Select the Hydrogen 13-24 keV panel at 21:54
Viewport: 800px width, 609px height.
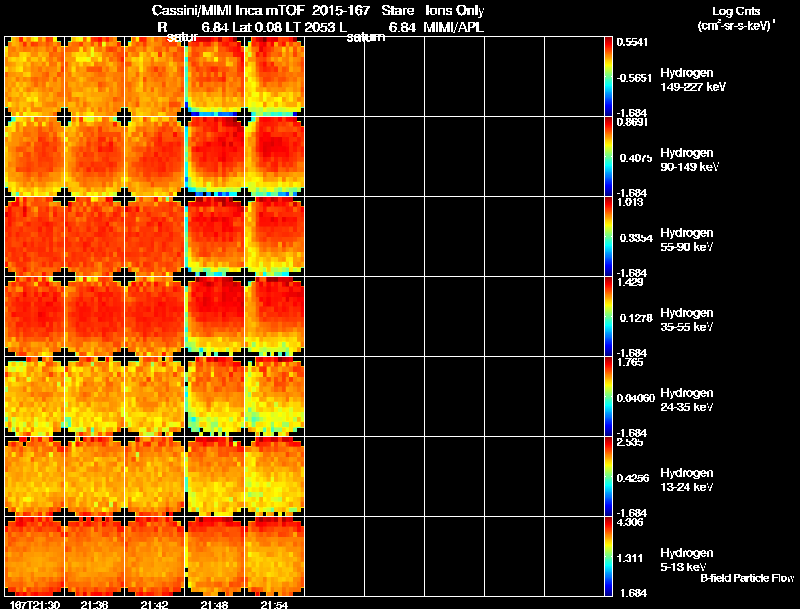(275, 477)
